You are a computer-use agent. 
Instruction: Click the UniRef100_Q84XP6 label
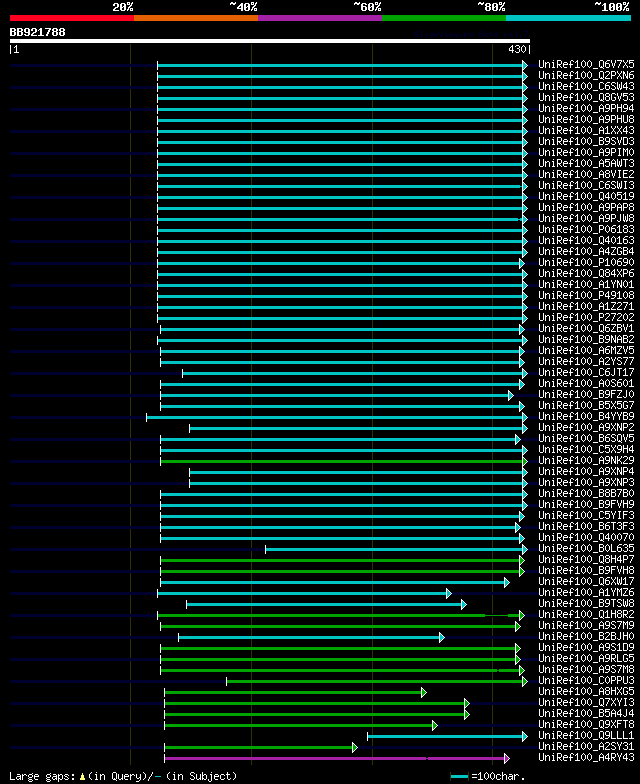[x=586, y=274]
